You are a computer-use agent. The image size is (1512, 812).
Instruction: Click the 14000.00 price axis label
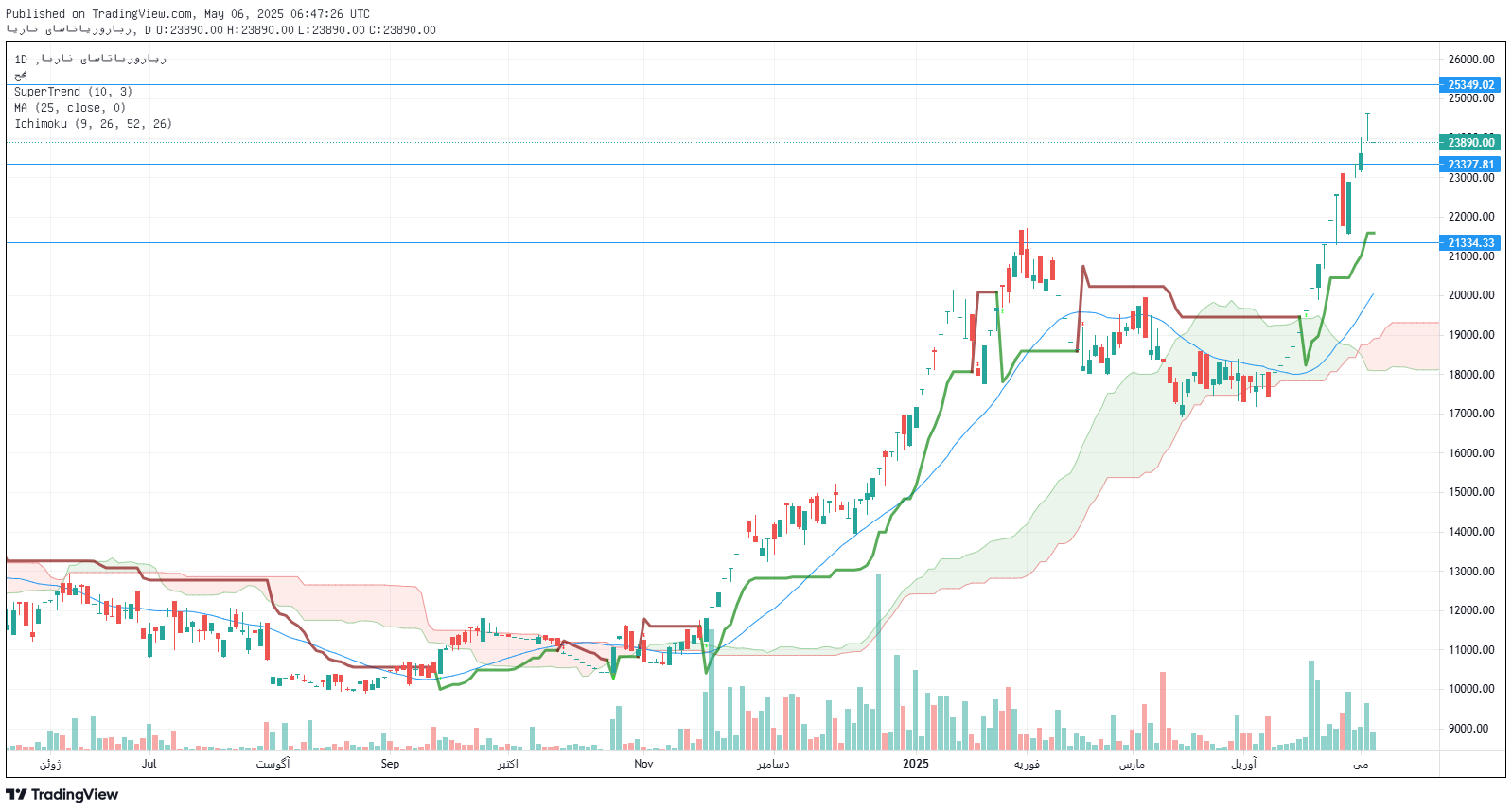[x=1471, y=532]
